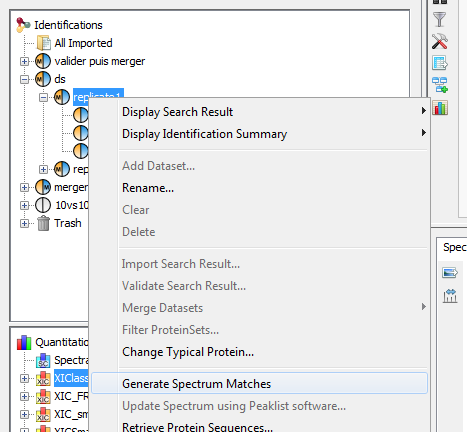This screenshot has width=467, height=432.
Task: Click the funnel filter toolbar icon
Action: coord(440,19)
